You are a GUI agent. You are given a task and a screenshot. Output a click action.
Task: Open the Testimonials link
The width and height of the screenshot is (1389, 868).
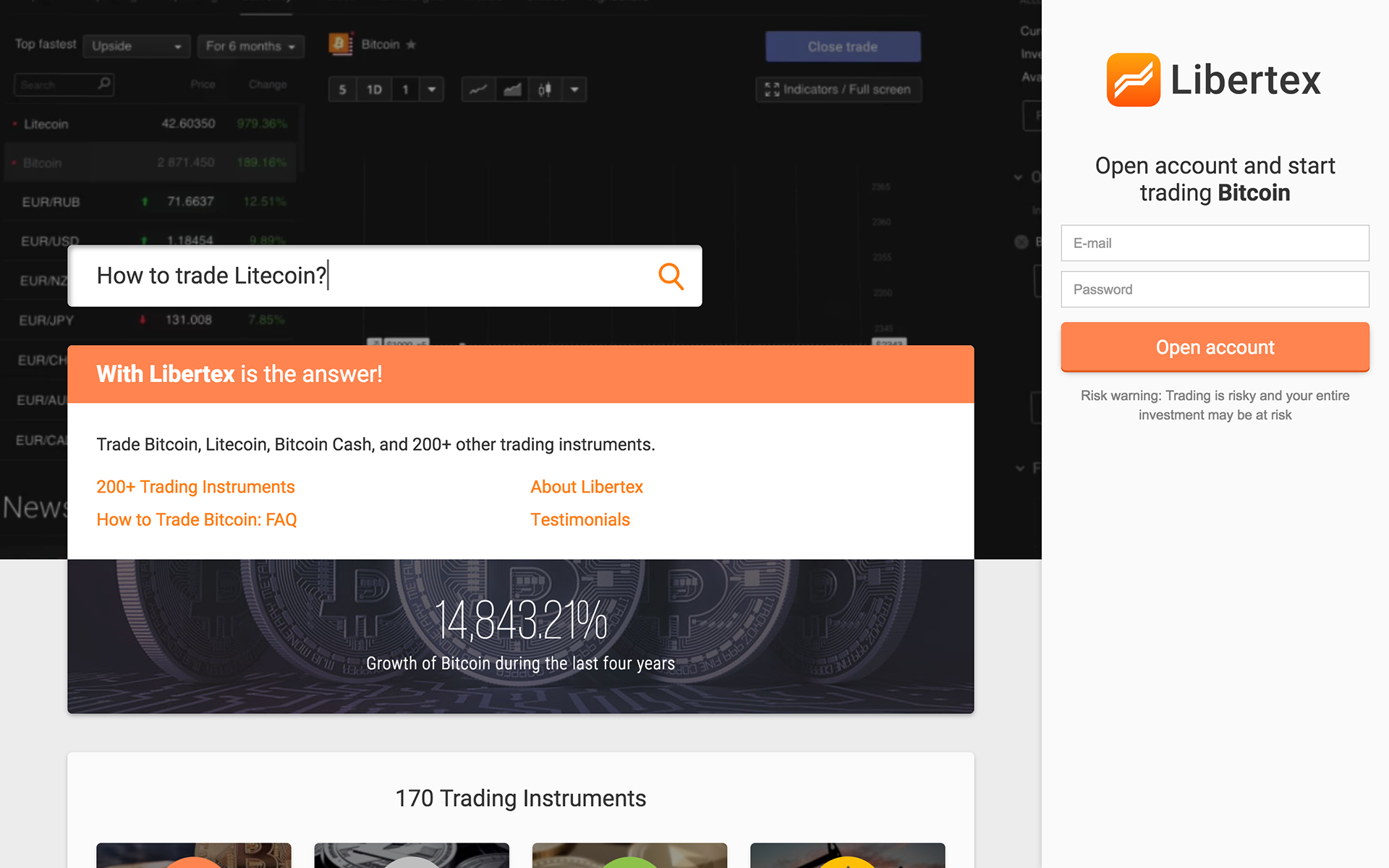click(580, 519)
